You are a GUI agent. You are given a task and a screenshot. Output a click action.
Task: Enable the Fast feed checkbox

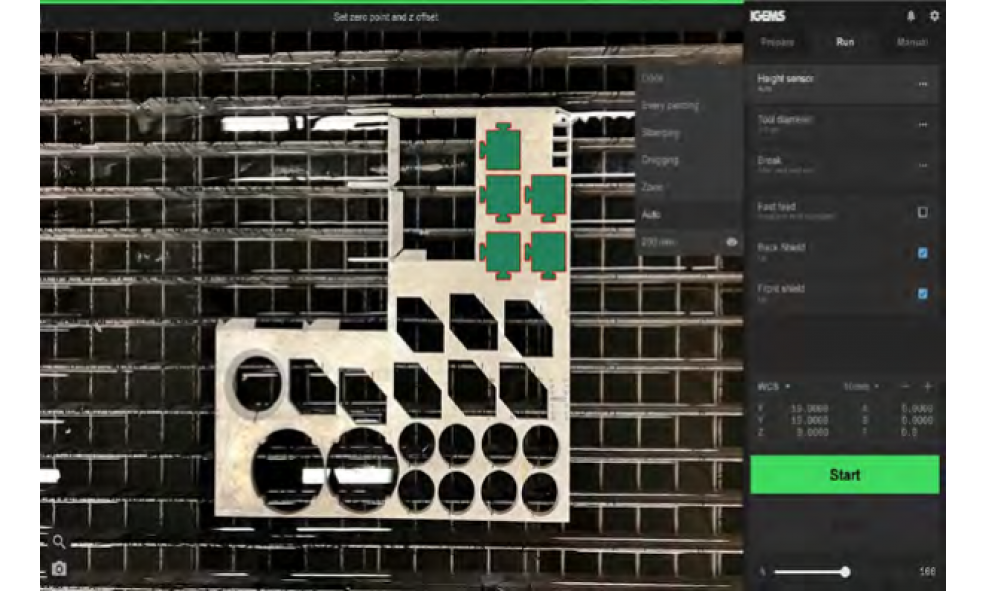click(922, 213)
